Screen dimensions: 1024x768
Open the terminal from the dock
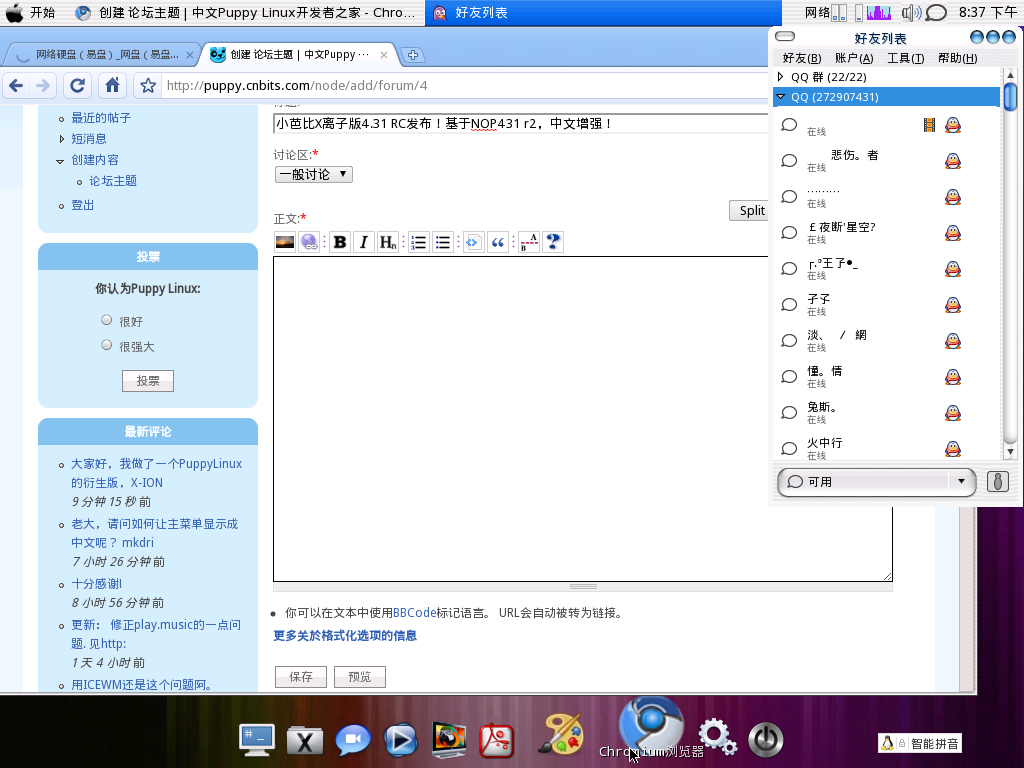(257, 741)
